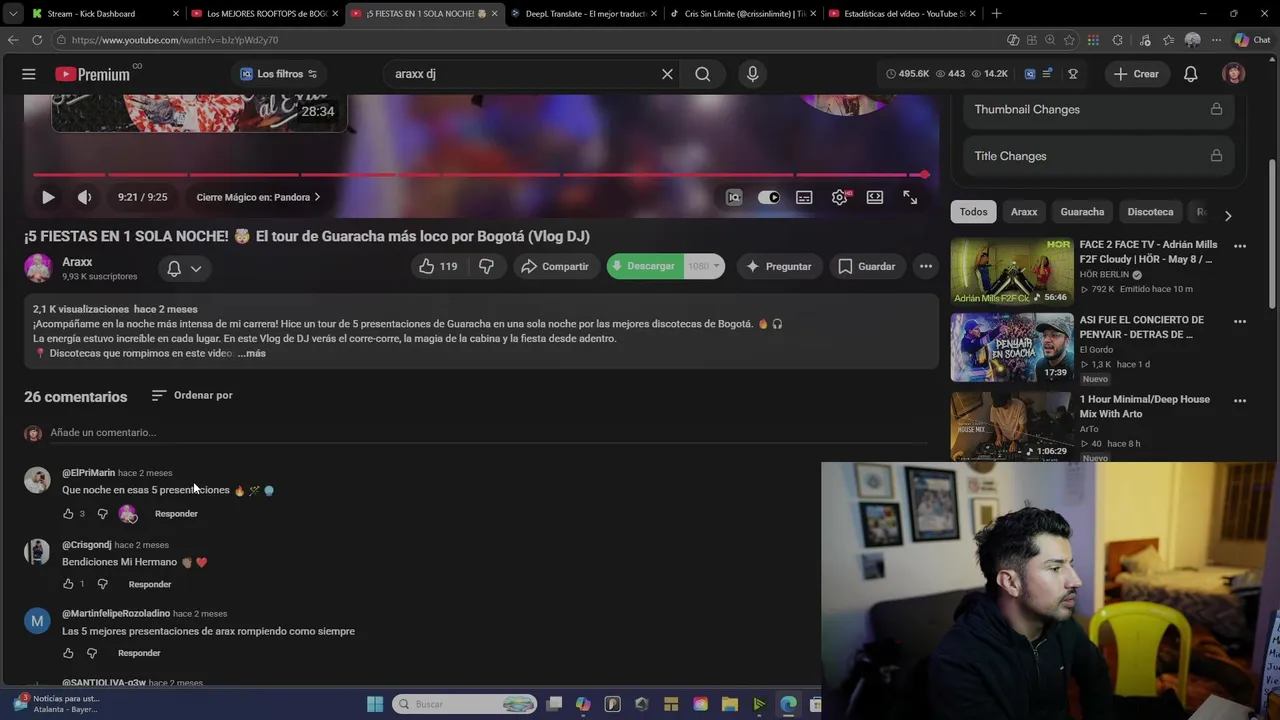Click the 'Añade un comentario...' field
This screenshot has height=720, width=1280.
pos(488,433)
